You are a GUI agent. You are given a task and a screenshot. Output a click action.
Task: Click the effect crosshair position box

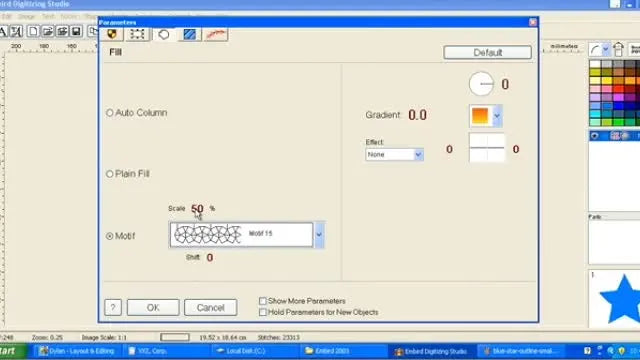[487, 148]
